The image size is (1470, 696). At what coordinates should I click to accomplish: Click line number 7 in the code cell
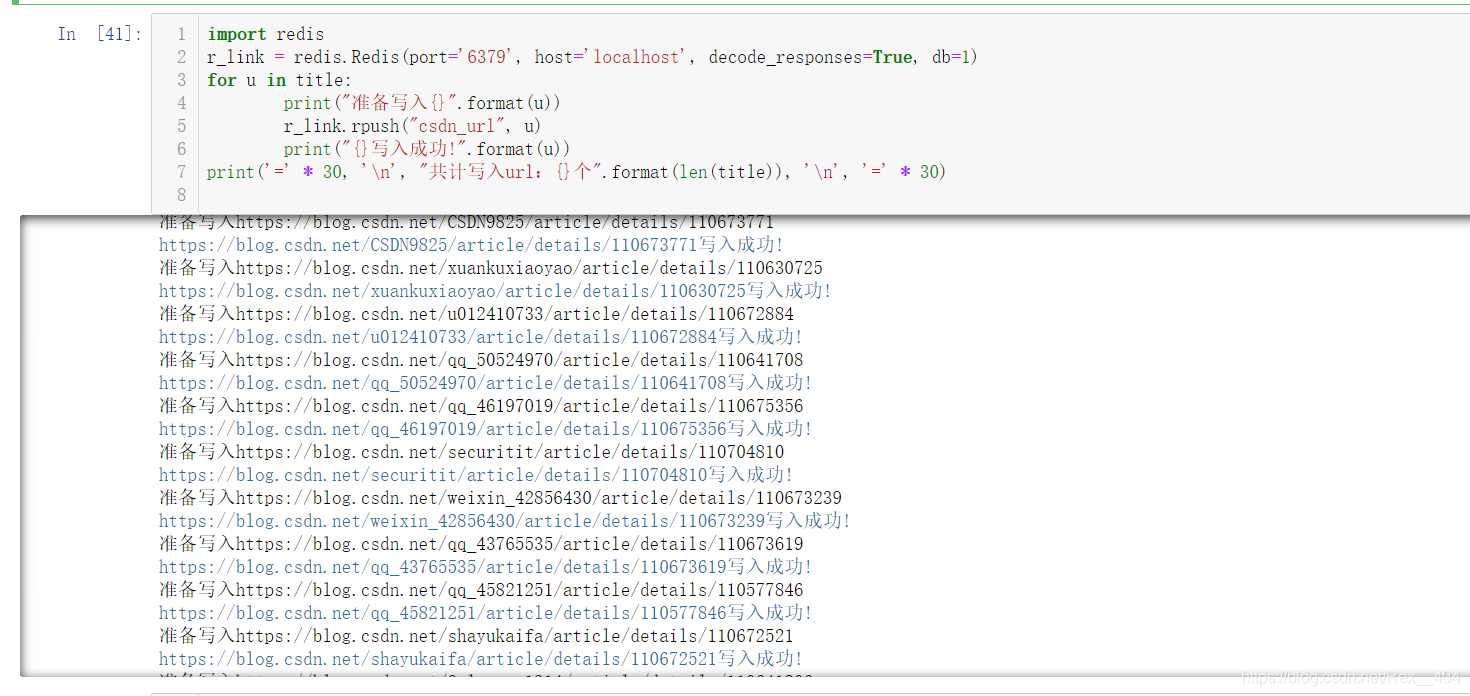181,171
